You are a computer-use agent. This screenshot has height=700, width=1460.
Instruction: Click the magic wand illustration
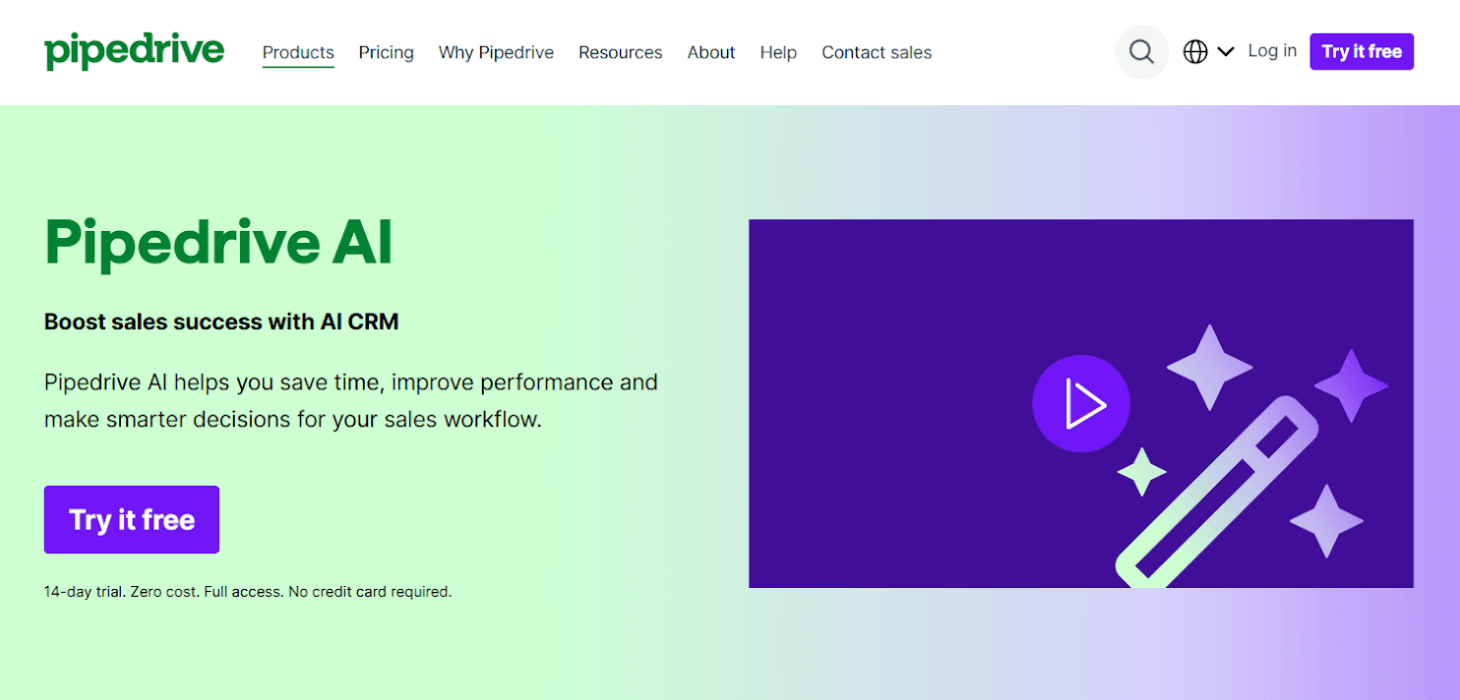coord(1215,492)
